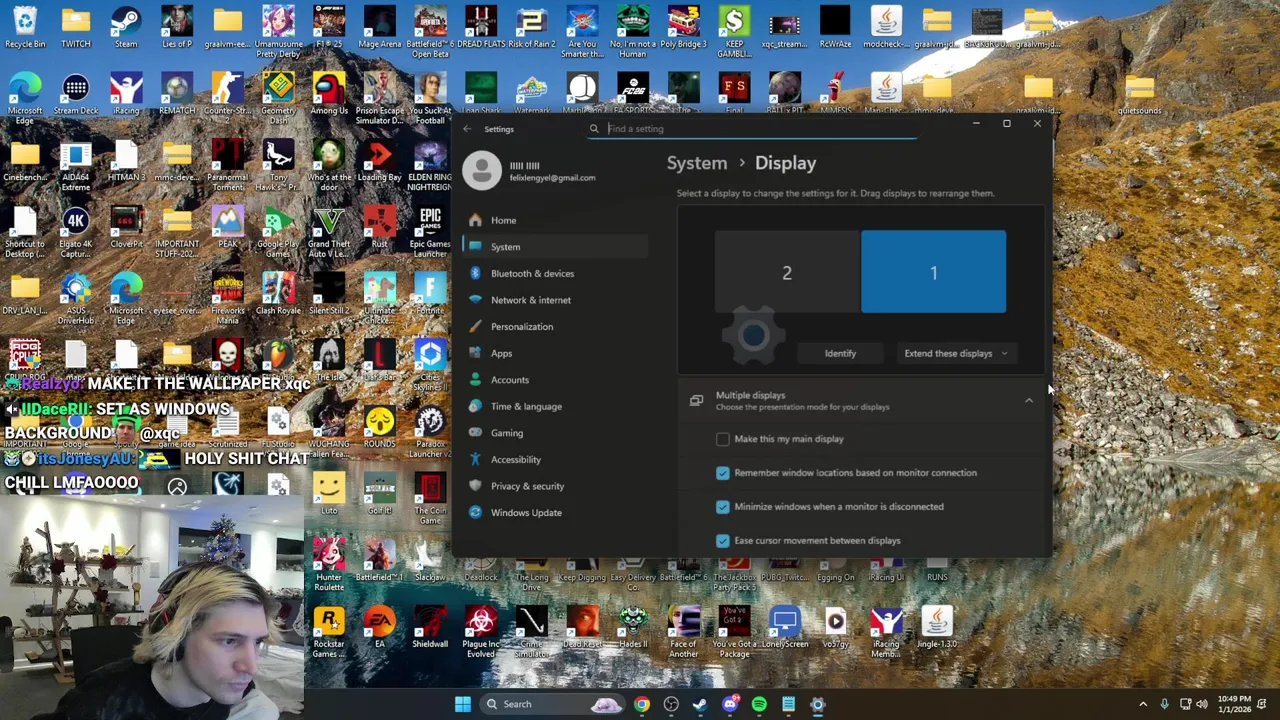The width and height of the screenshot is (1280, 720).
Task: Open Google Chrome from the taskbar
Action: [x=642, y=704]
